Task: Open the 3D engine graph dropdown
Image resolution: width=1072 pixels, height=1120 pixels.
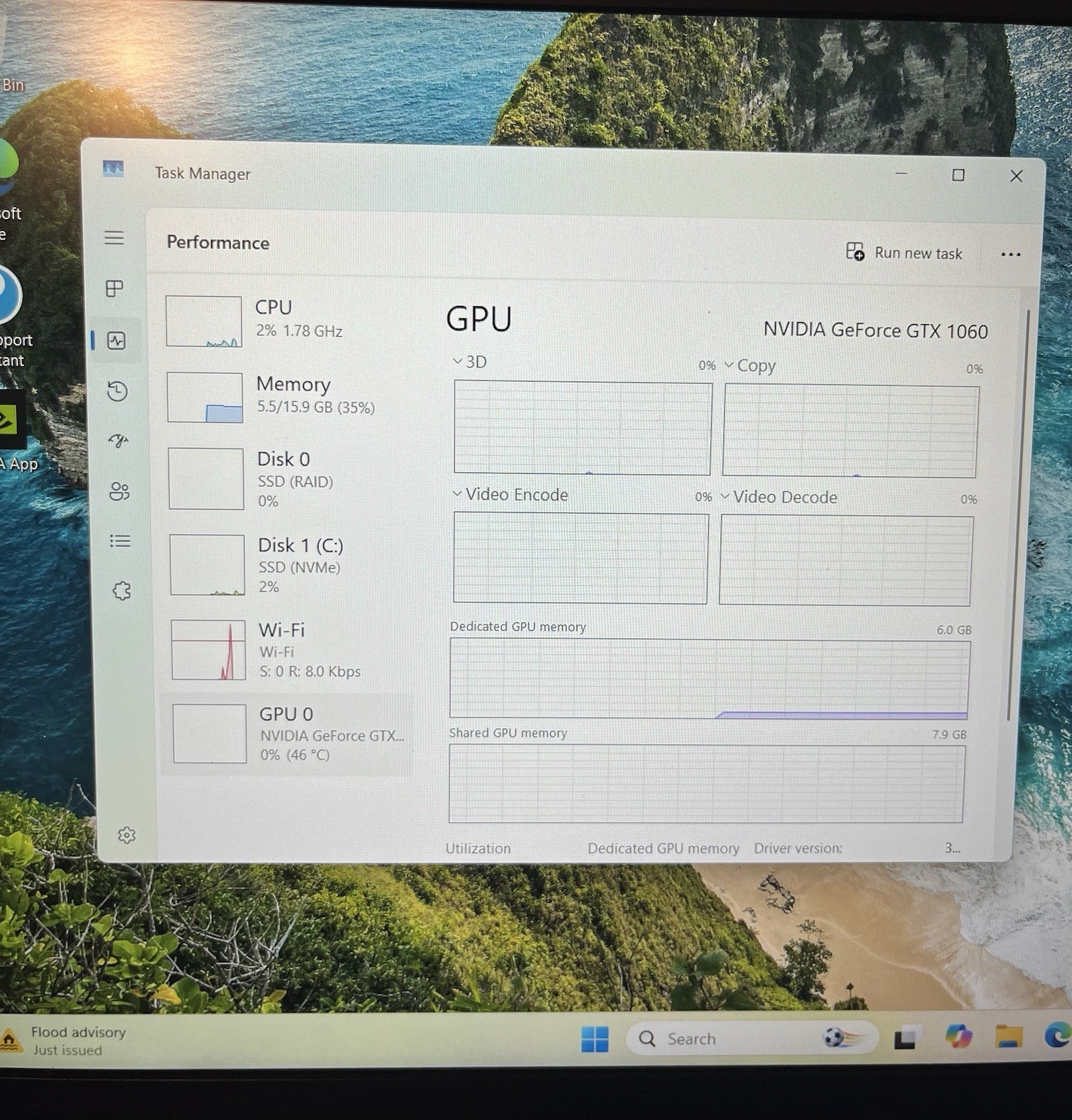Action: (470, 362)
